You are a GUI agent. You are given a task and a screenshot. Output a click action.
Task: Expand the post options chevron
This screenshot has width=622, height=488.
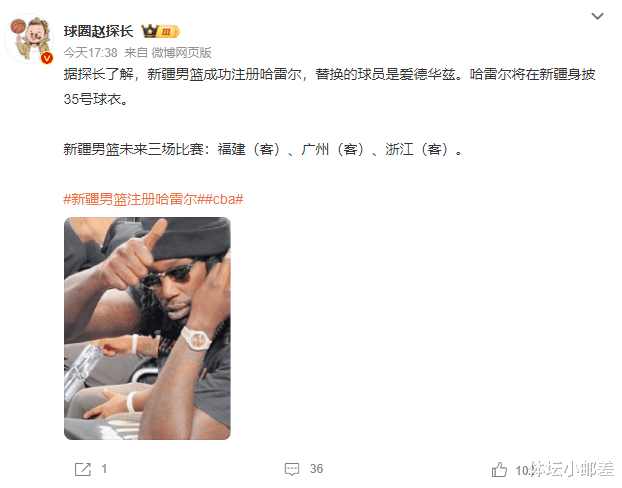coord(597,16)
